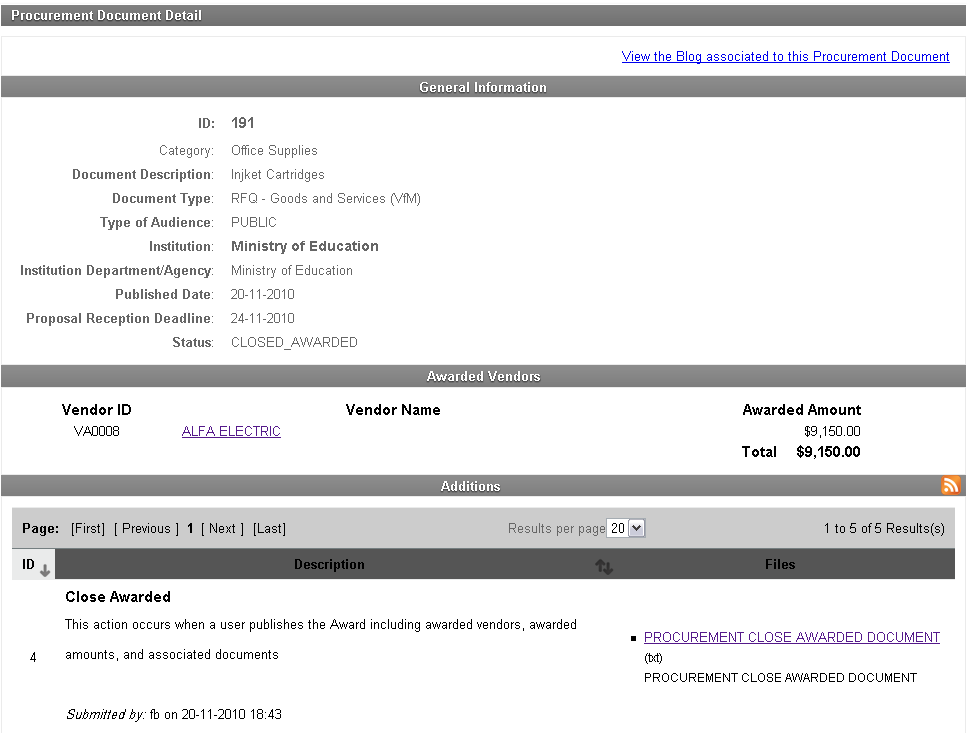Image resolution: width=968 pixels, height=733 pixels.
Task: Go to the Next results page
Action: [x=222, y=529]
